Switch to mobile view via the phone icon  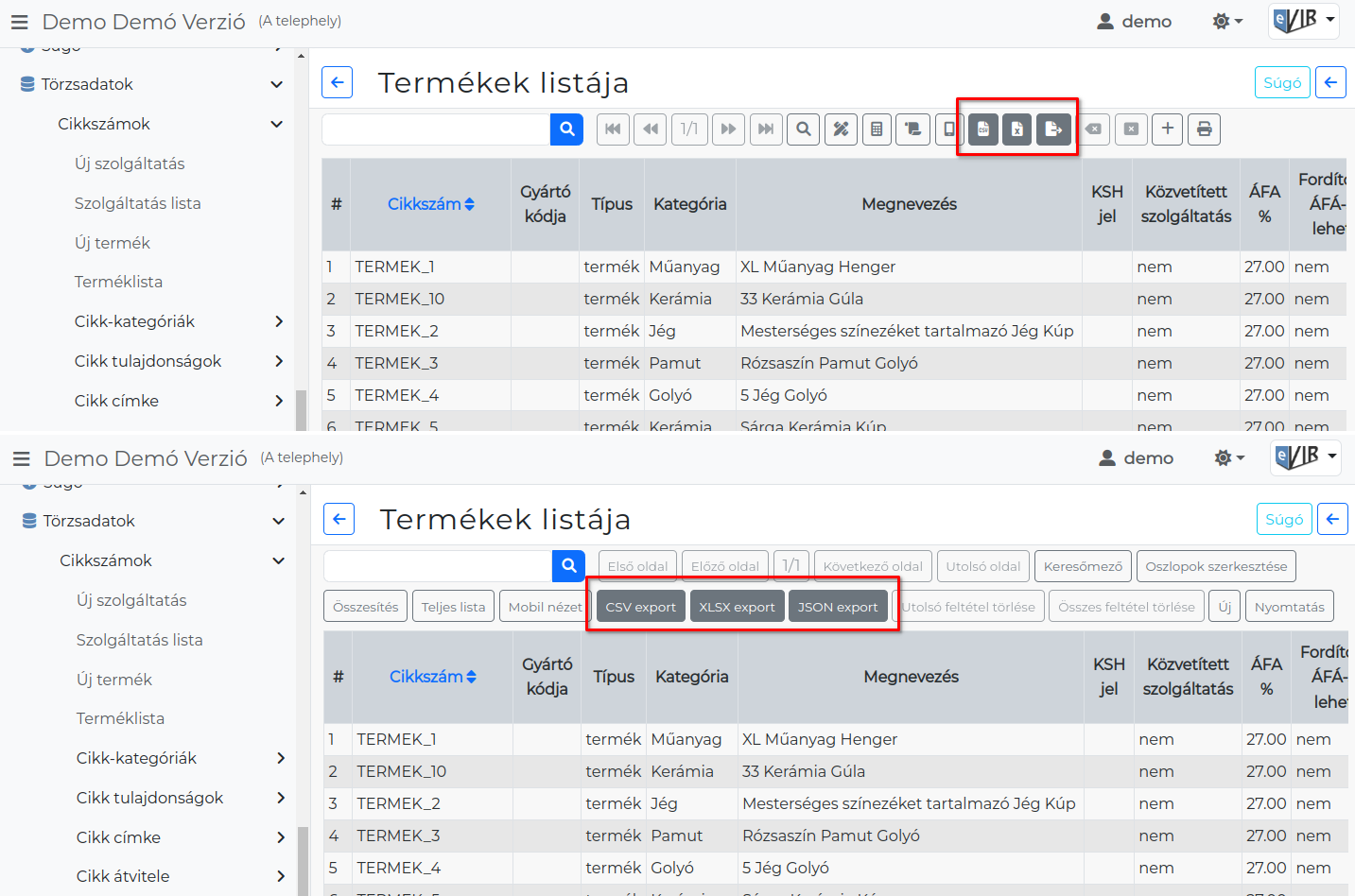[948, 129]
